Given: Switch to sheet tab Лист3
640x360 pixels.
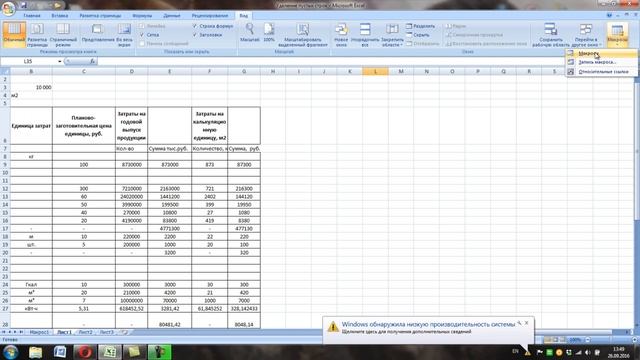Looking at the screenshot, I should coord(107,332).
